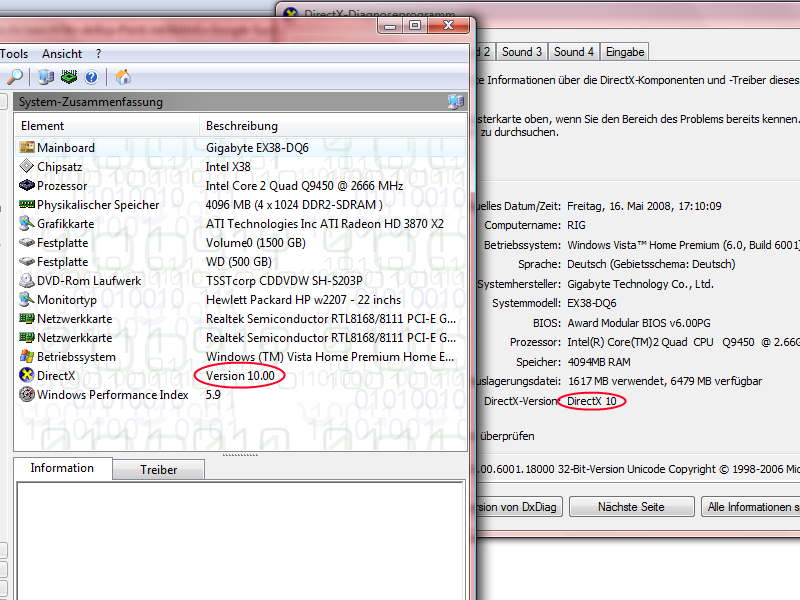Switch to the Sound 4 tab in DxDiag
The image size is (800, 600).
pyautogui.click(x=573, y=52)
